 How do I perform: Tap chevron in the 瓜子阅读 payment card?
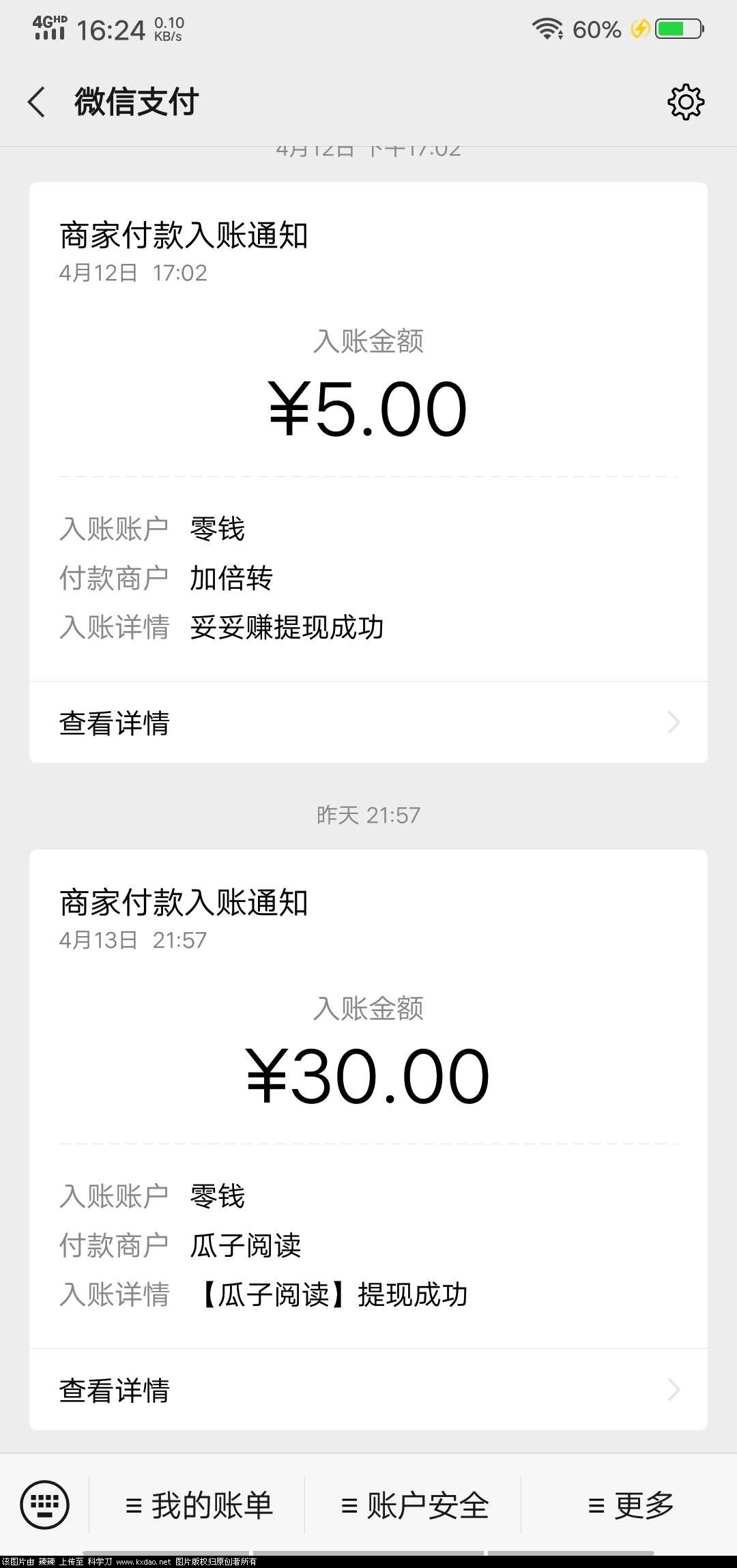674,1389
